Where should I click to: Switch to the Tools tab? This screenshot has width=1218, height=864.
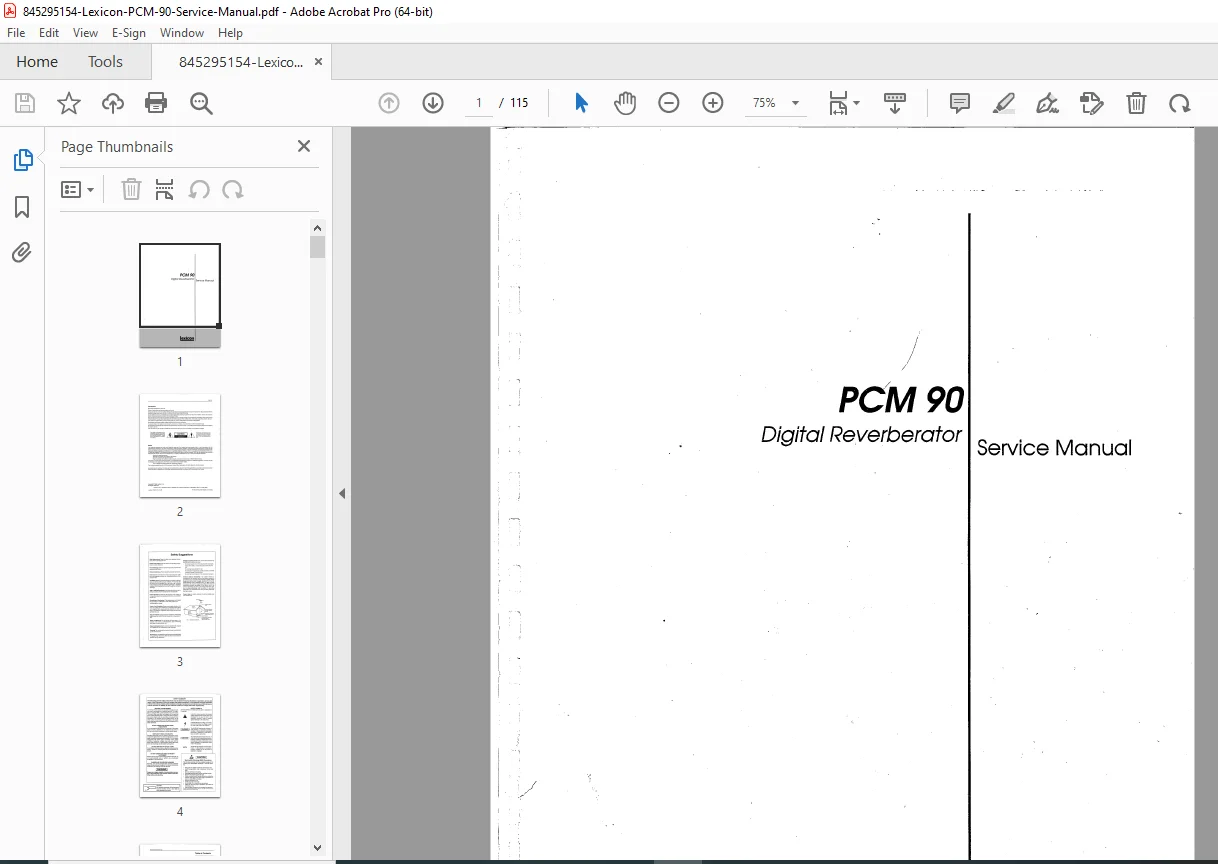pyautogui.click(x=105, y=62)
